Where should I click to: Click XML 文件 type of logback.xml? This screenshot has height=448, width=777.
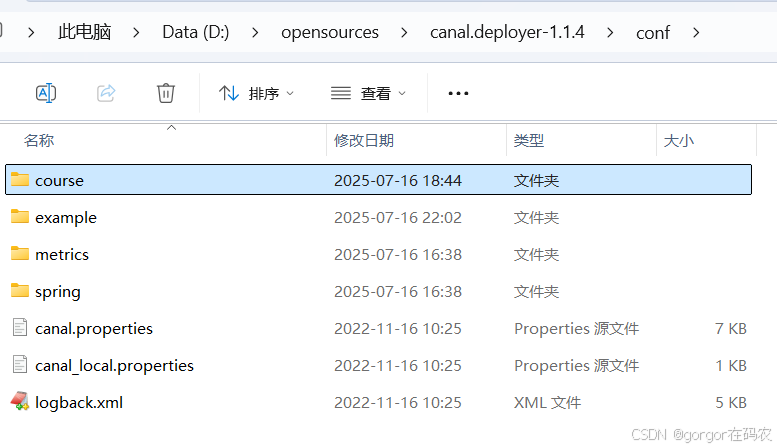[x=547, y=402]
